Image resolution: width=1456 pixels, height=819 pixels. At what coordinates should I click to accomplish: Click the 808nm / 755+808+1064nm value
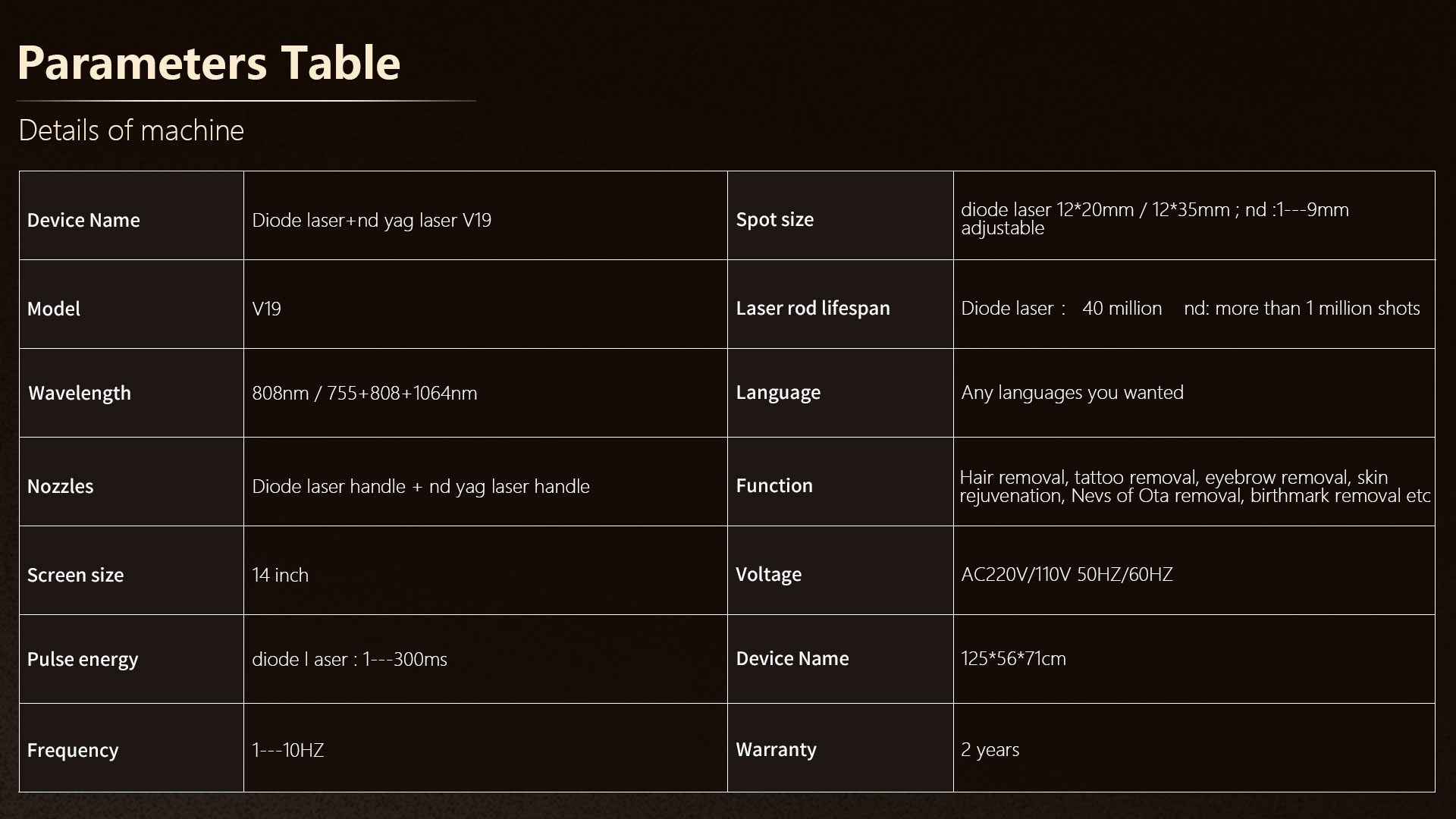[x=364, y=393]
